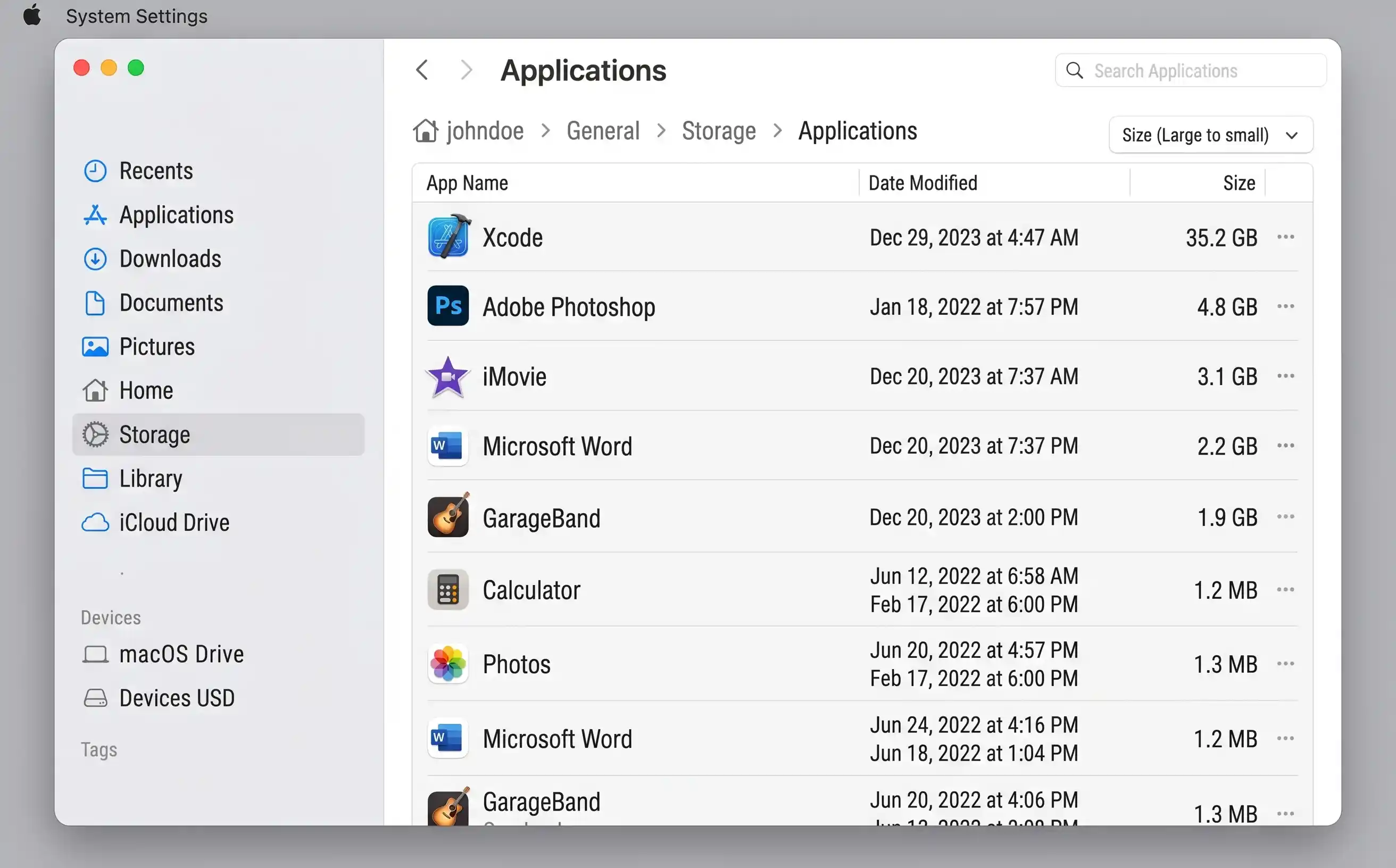The width and height of the screenshot is (1396, 868).
Task: Click the Jan 18, 2022 at 7:57 PM date
Action: tap(974, 306)
